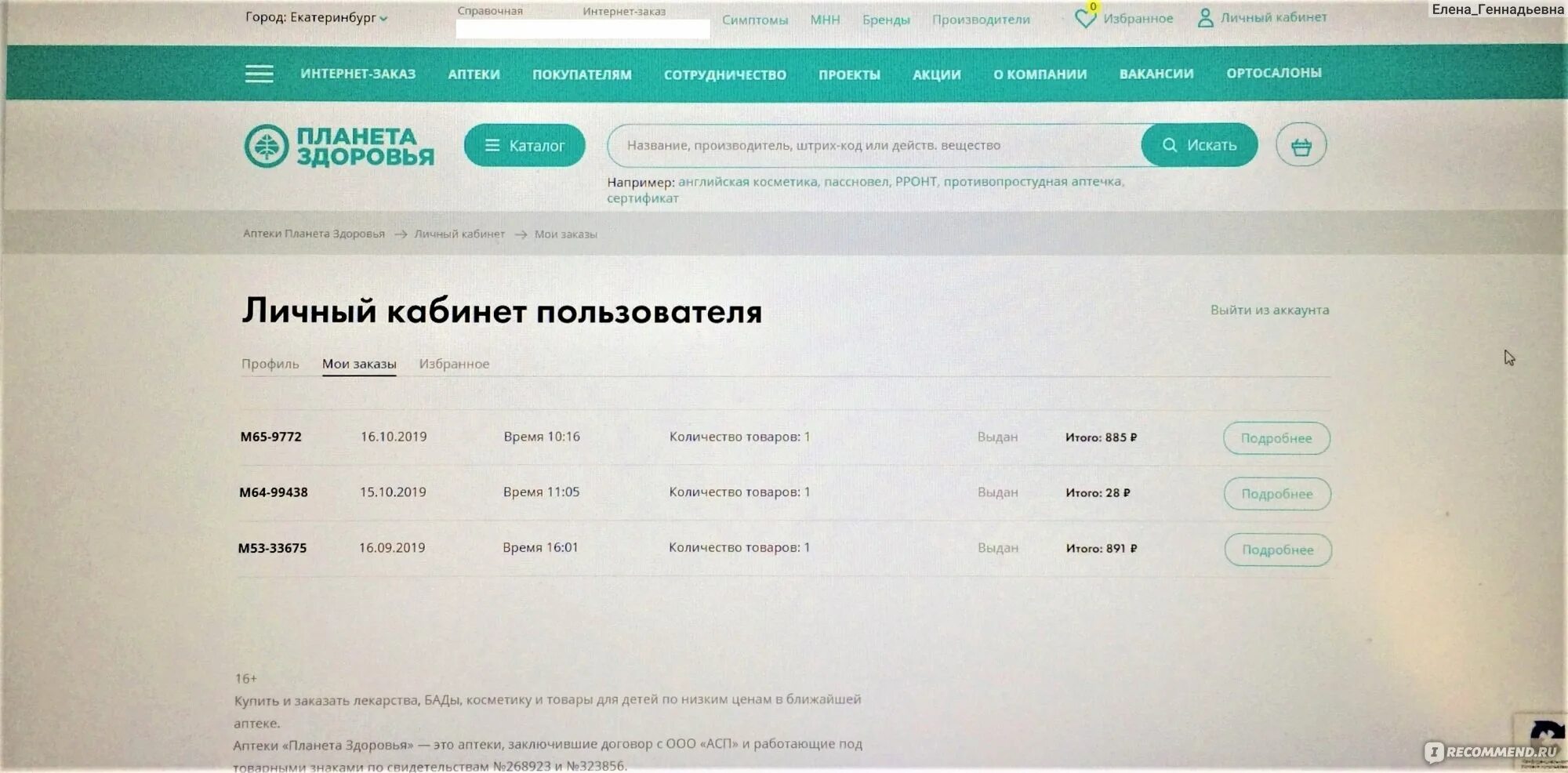Click the Избранное heart icon
This screenshot has height=773, width=1568.
pyautogui.click(x=1085, y=18)
